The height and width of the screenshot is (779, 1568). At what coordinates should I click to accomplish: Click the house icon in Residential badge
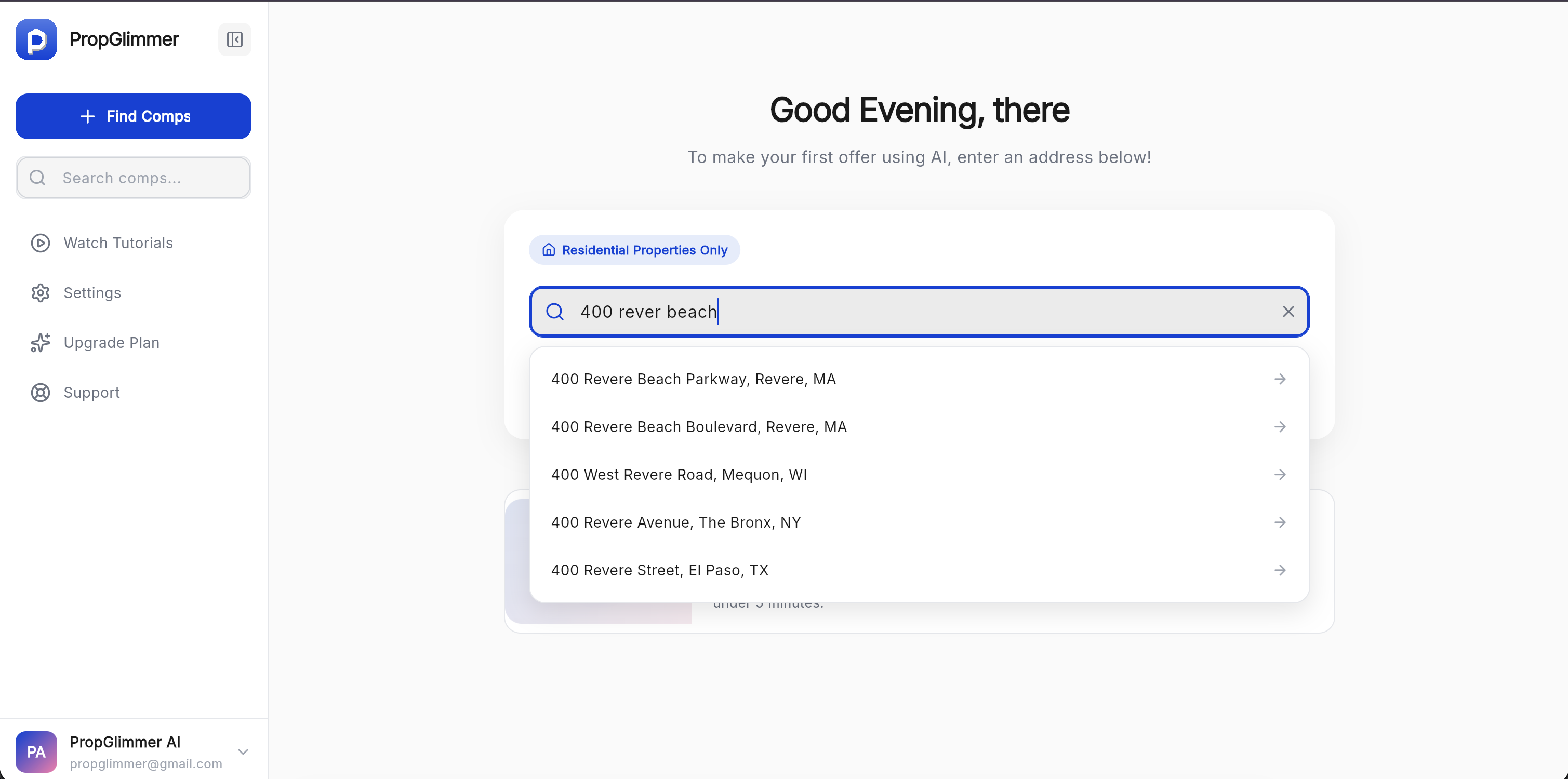point(549,250)
